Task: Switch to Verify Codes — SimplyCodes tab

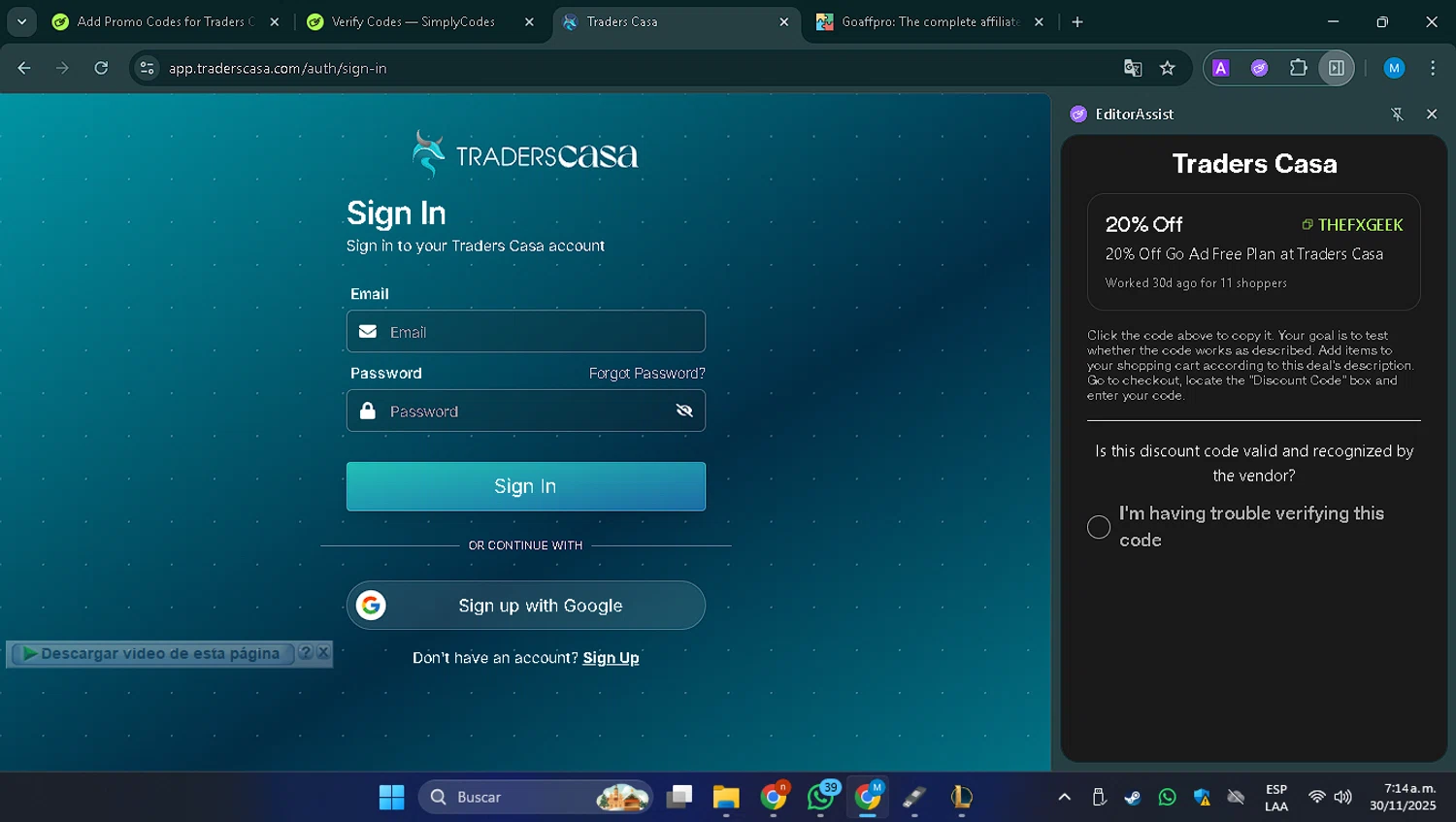Action: tap(414, 21)
